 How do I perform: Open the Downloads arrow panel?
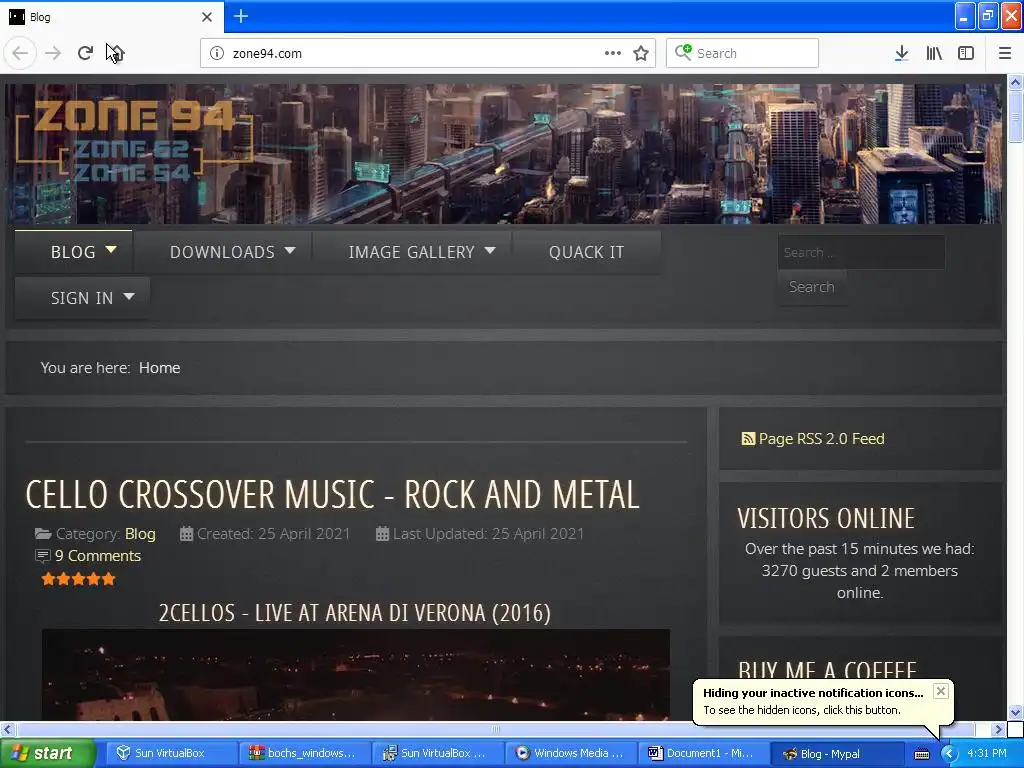point(901,53)
